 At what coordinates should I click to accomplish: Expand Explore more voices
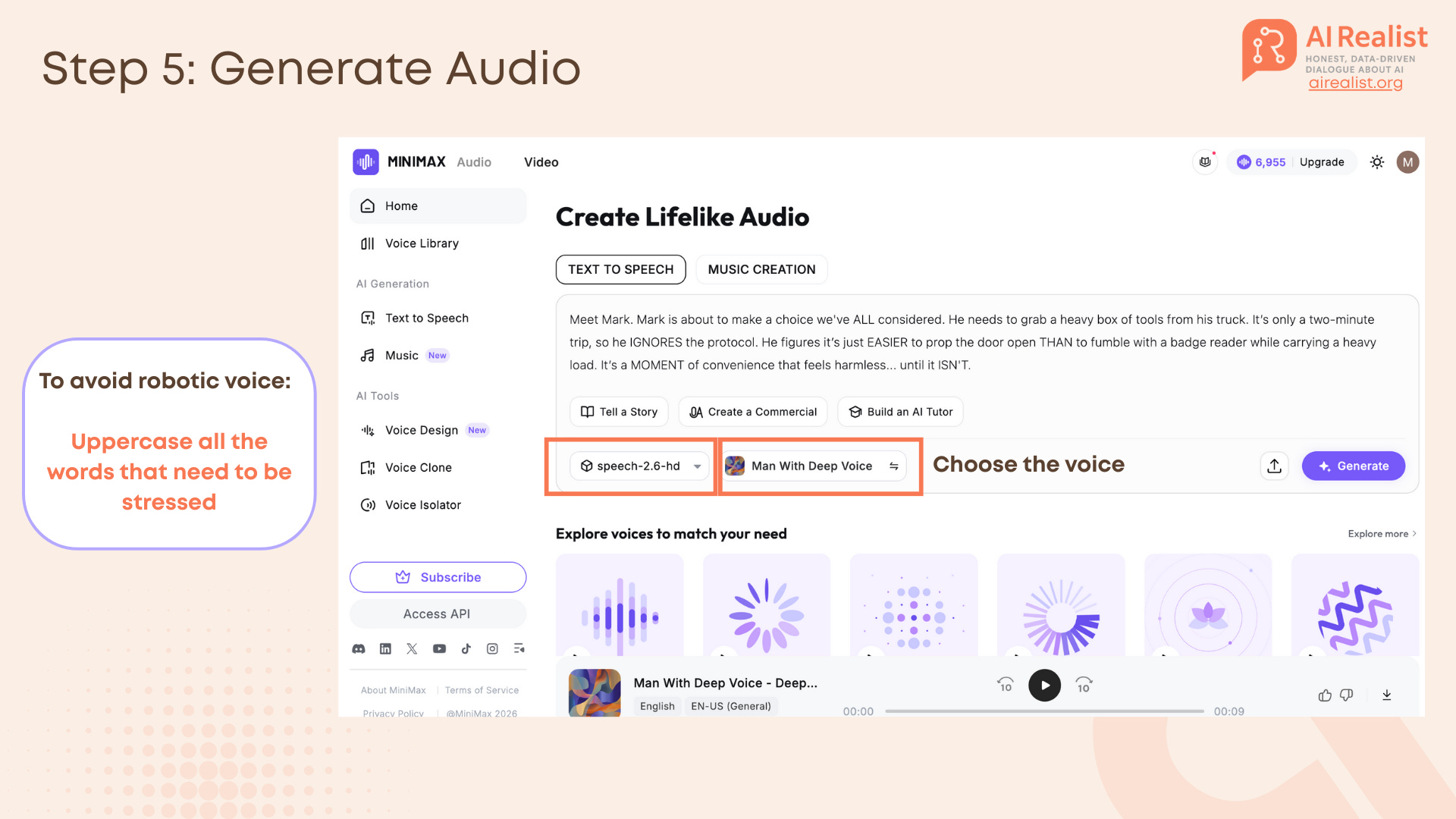(x=1382, y=534)
